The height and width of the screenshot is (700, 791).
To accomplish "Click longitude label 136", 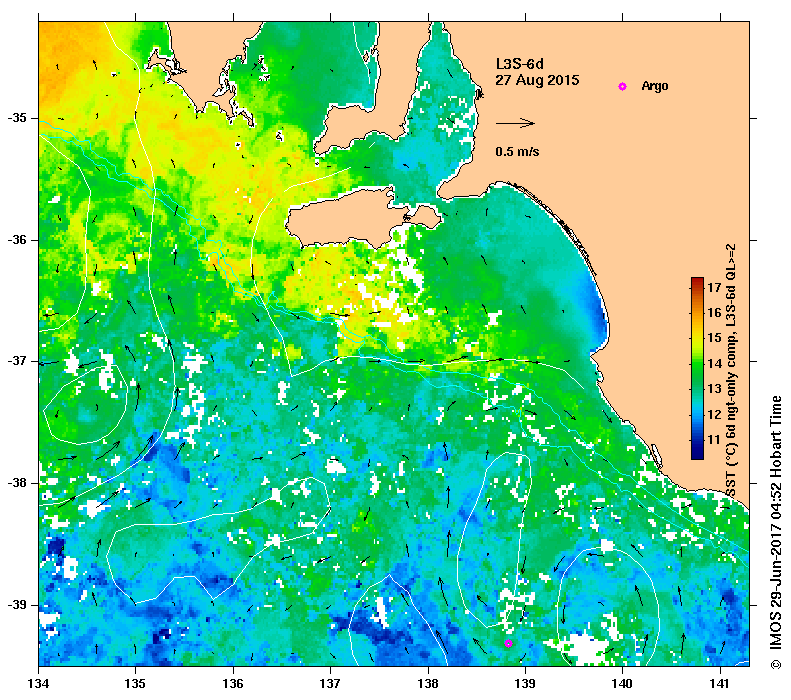I will point(233,683).
